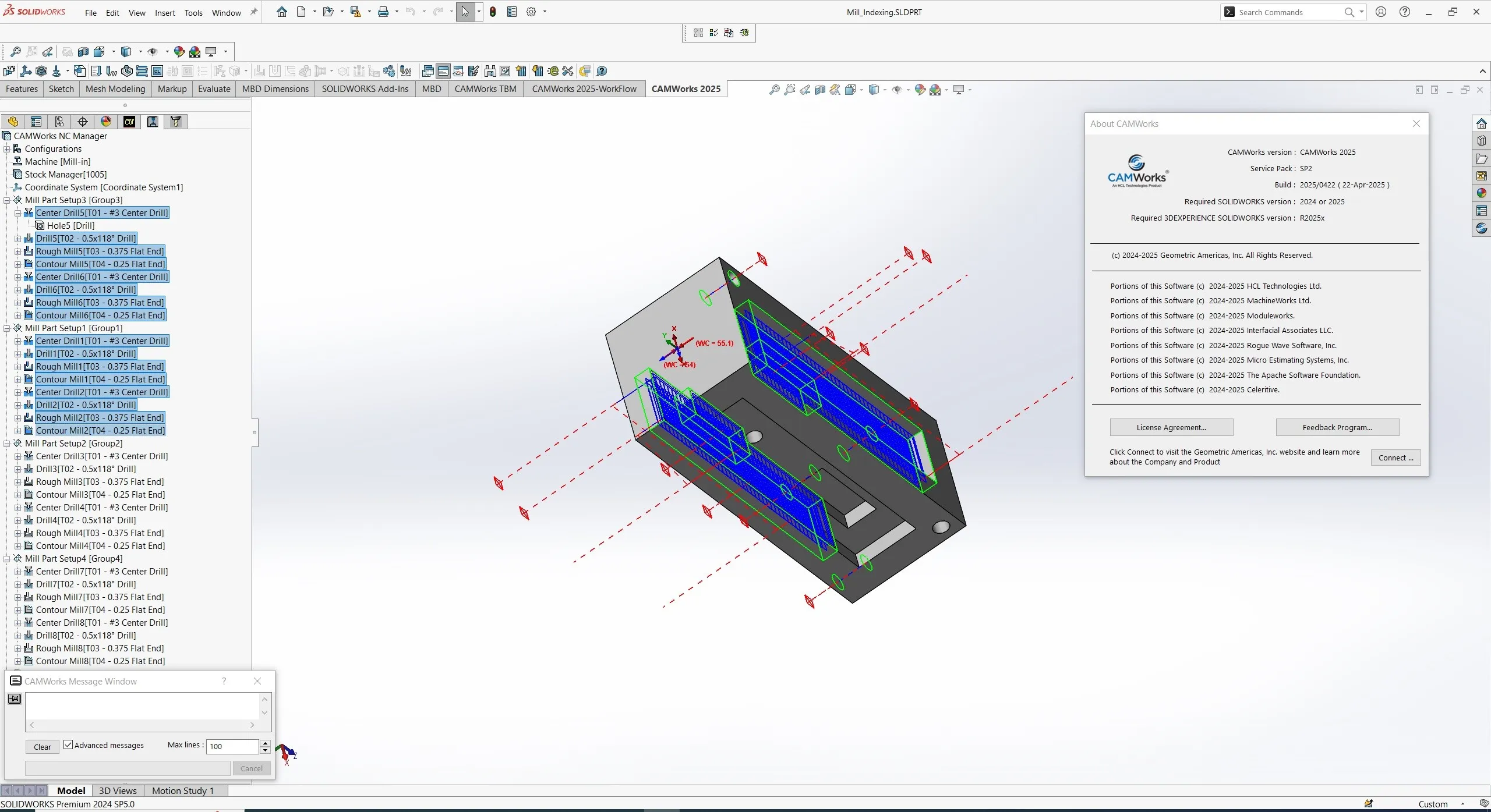Click the Connect button in About CAMWorks
This screenshot has height=812, width=1491.
[1395, 458]
